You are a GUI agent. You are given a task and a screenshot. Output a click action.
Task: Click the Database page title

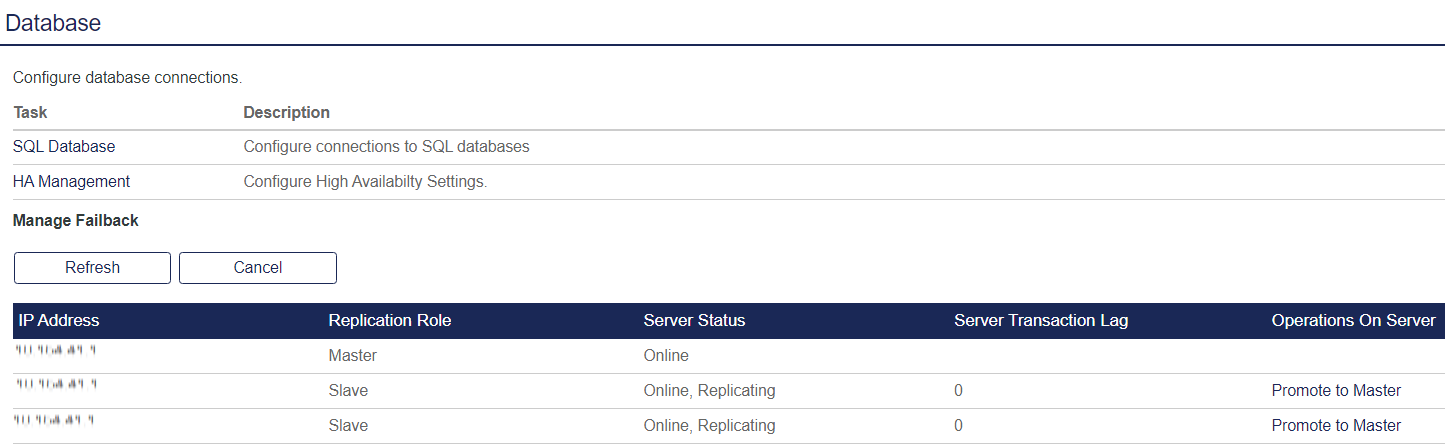[53, 23]
